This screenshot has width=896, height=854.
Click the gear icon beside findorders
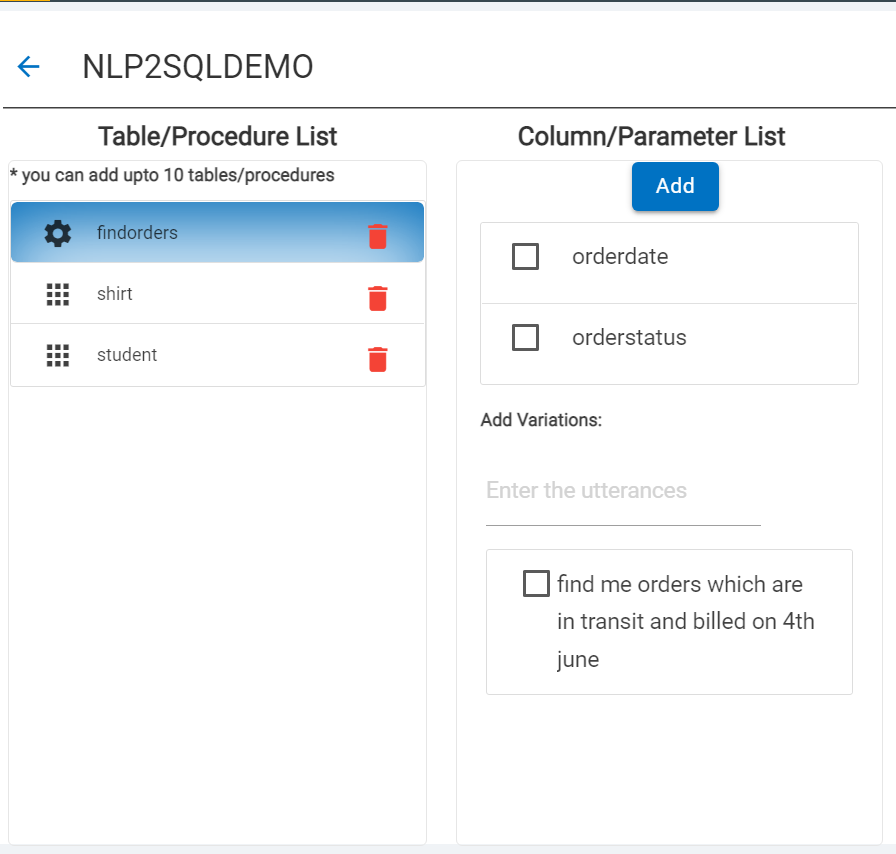[x=58, y=233]
